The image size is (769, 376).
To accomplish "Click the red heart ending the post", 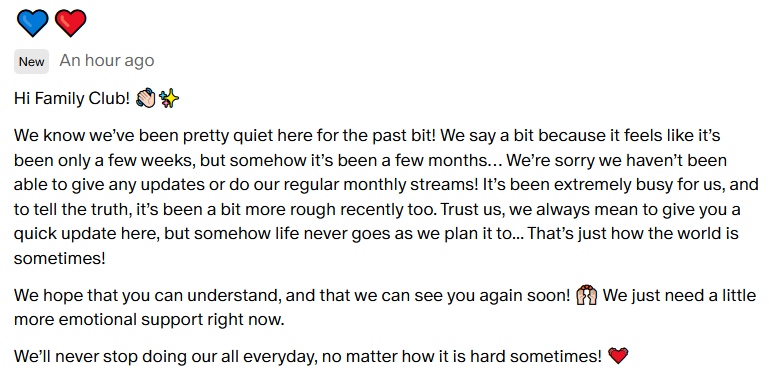I will tap(618, 356).
